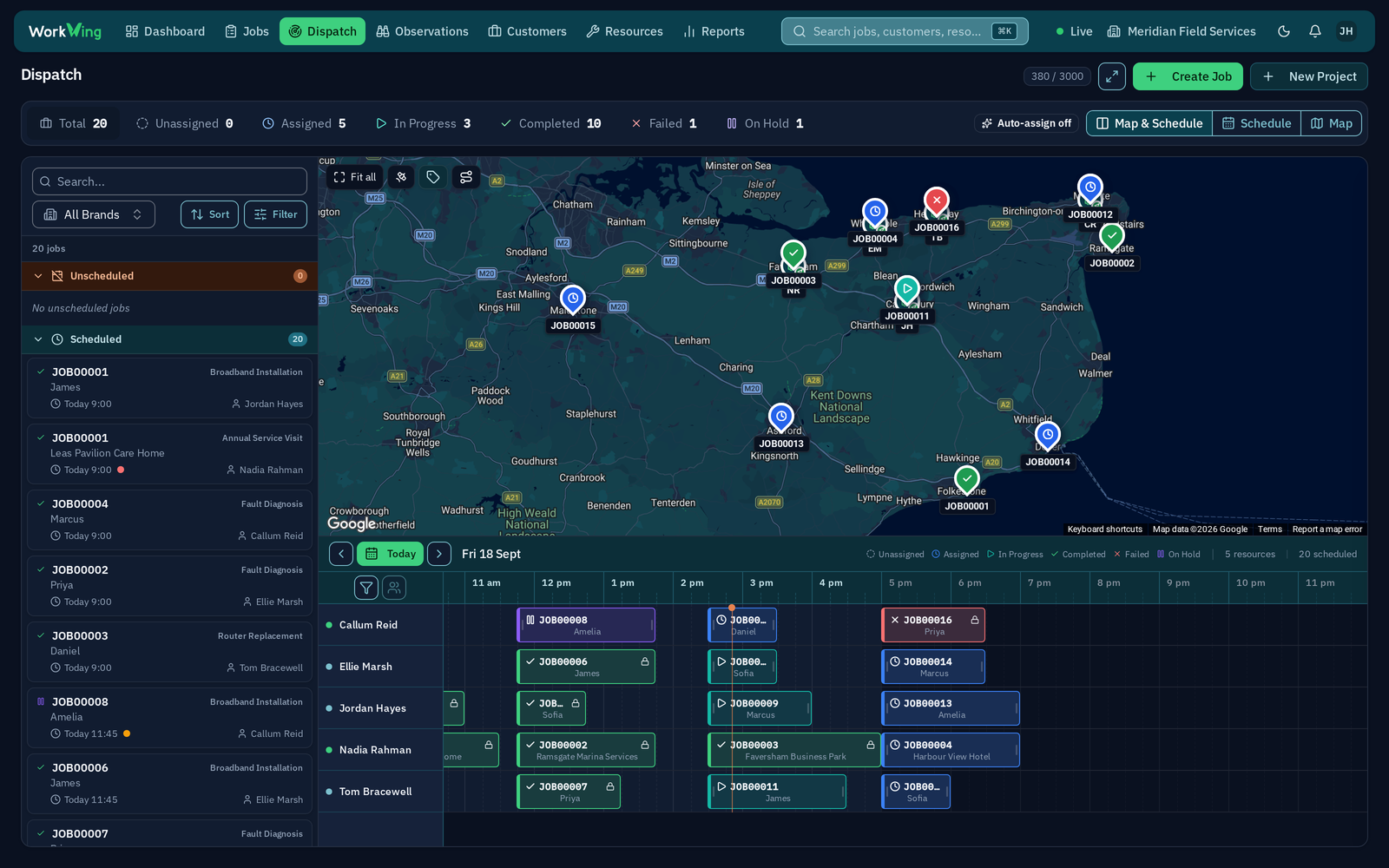This screenshot has width=1389, height=868.
Task: Open Filter options
Action: (x=275, y=214)
